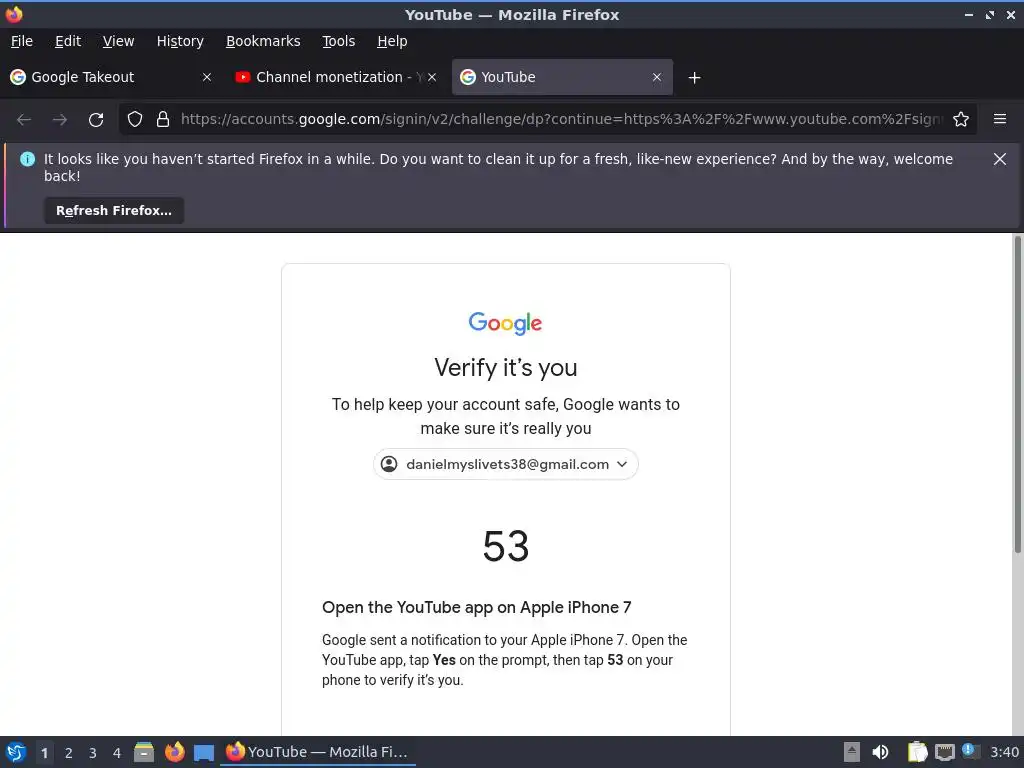Dismiss the Firefox refresh notification bar
This screenshot has height=768, width=1024.
click(1000, 159)
